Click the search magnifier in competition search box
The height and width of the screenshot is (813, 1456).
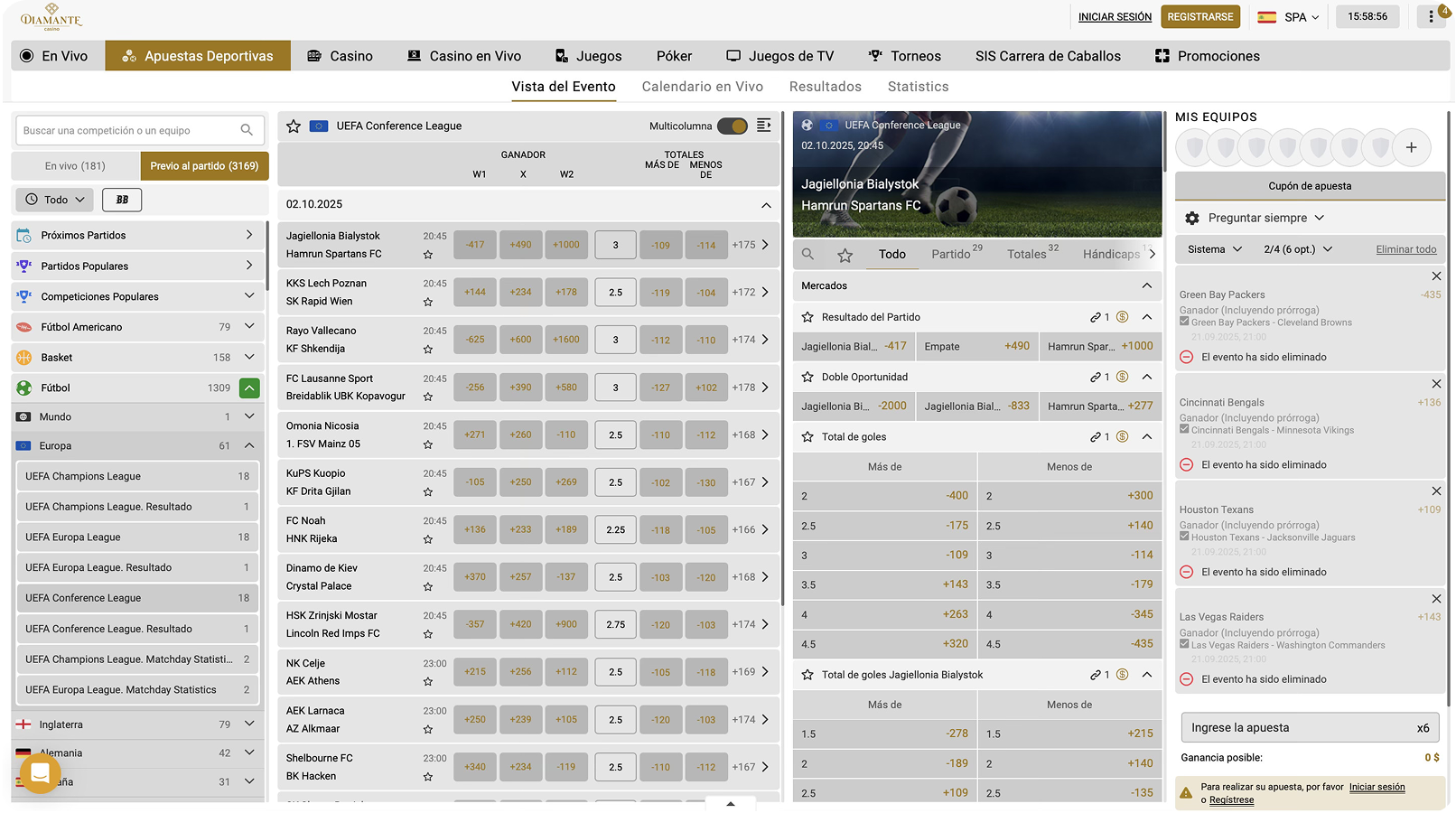(x=247, y=130)
